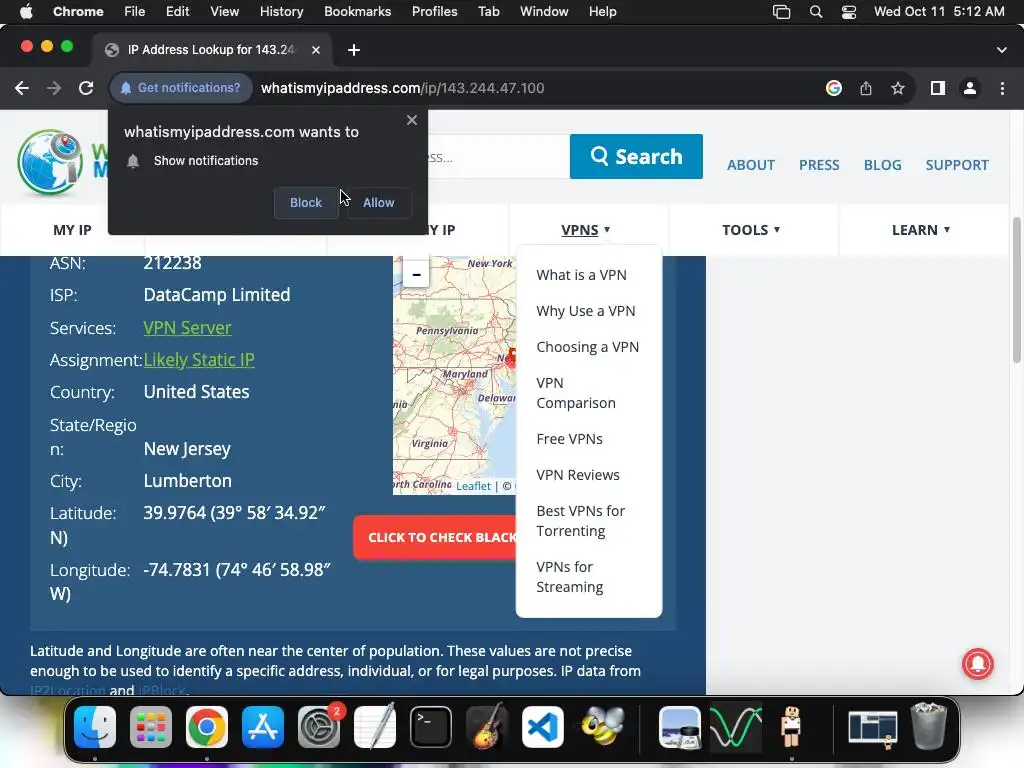Close the IP Address Lookup tab

pos(316,50)
